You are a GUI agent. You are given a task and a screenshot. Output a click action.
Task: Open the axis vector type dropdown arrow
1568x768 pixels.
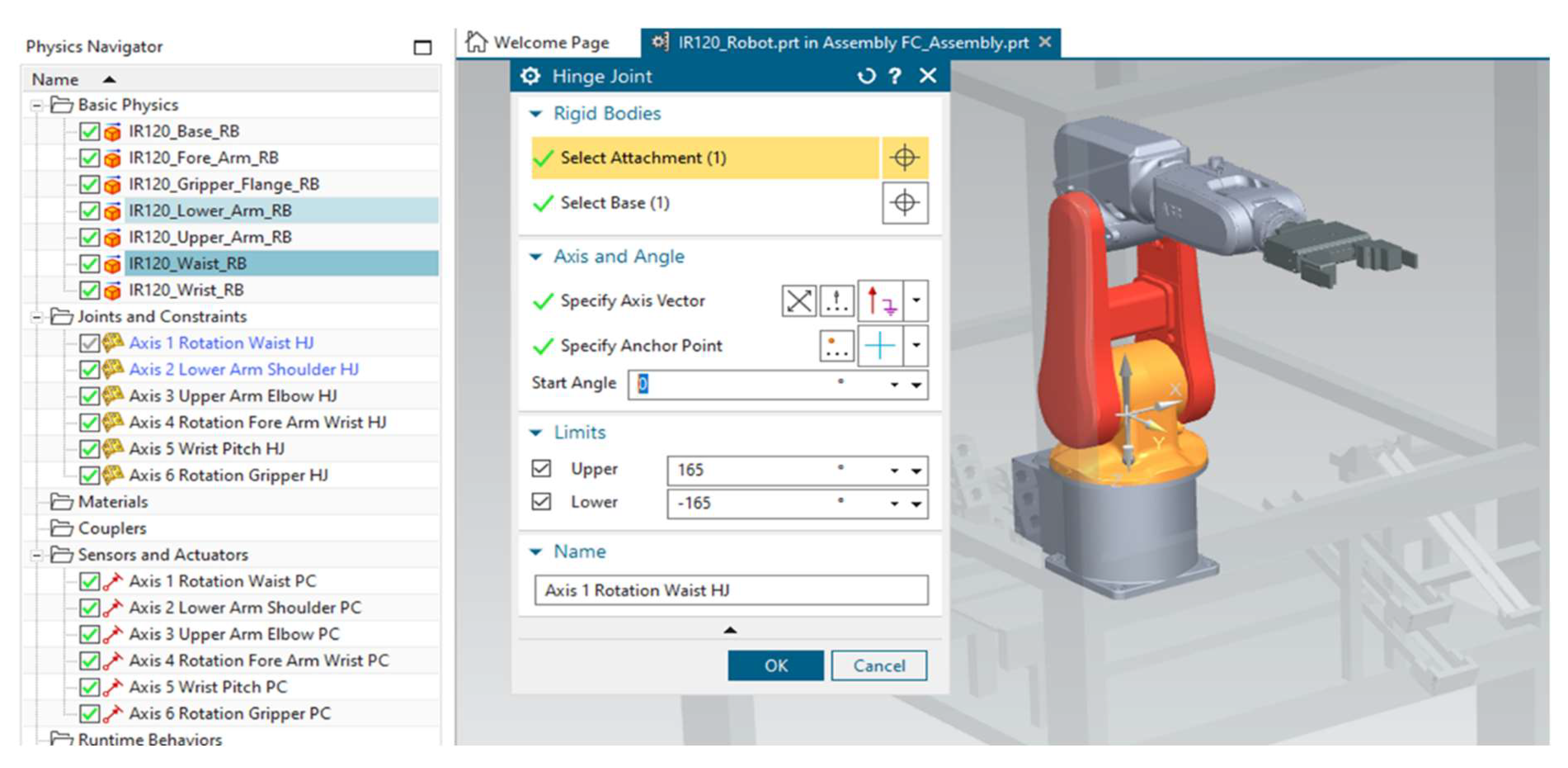916,301
